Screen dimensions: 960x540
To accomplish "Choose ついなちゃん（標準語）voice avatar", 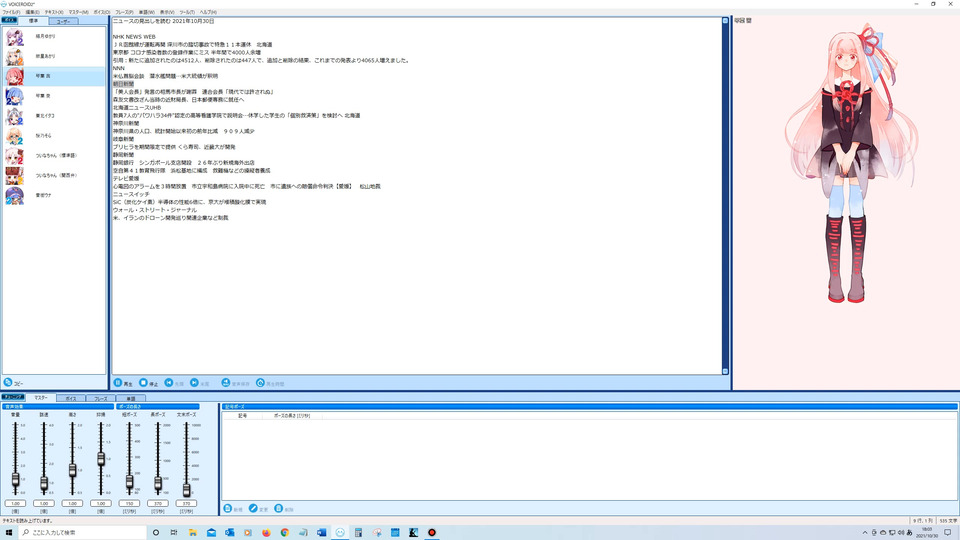I will (x=15, y=156).
